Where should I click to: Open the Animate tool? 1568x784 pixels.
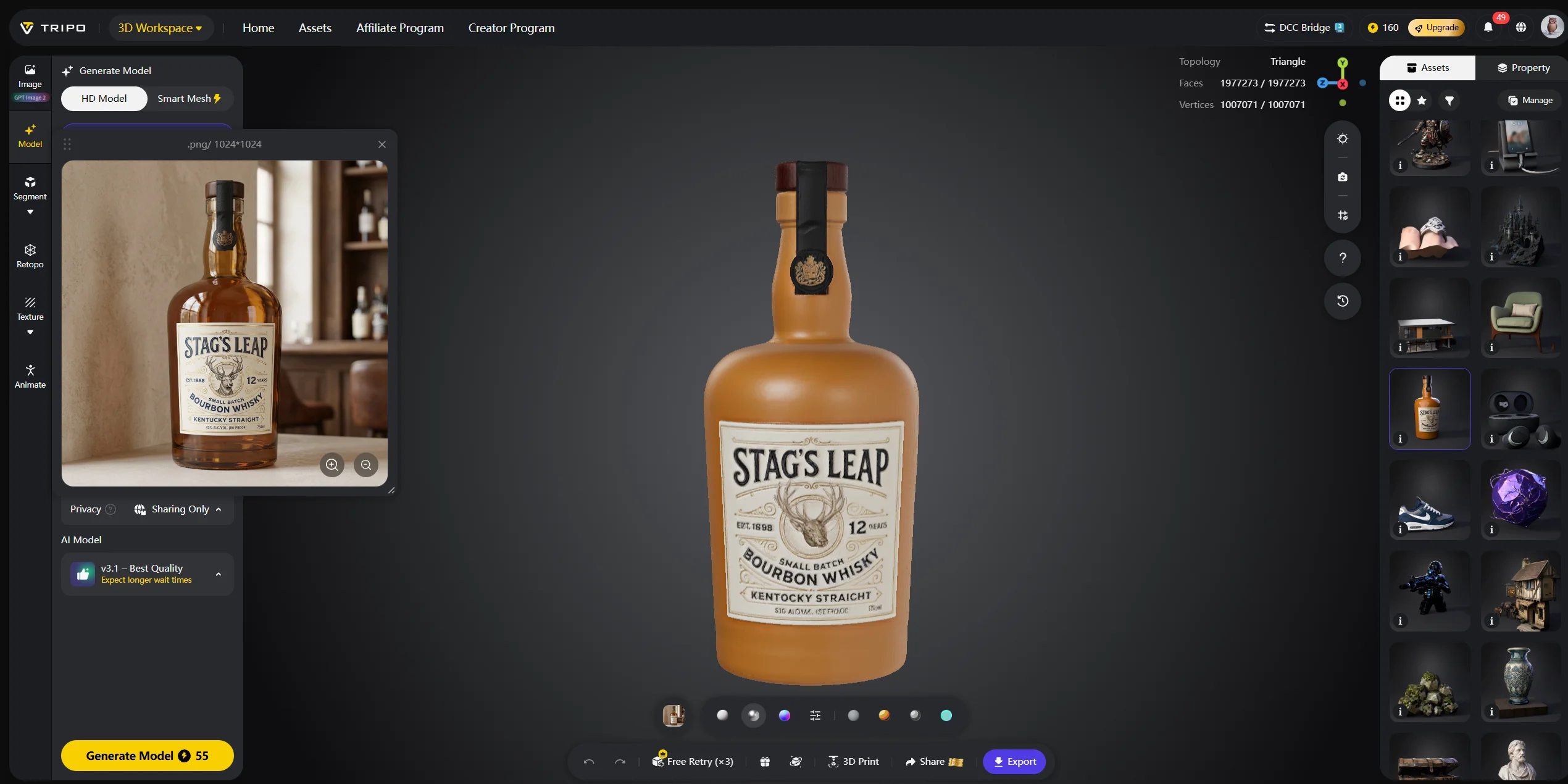pos(30,377)
